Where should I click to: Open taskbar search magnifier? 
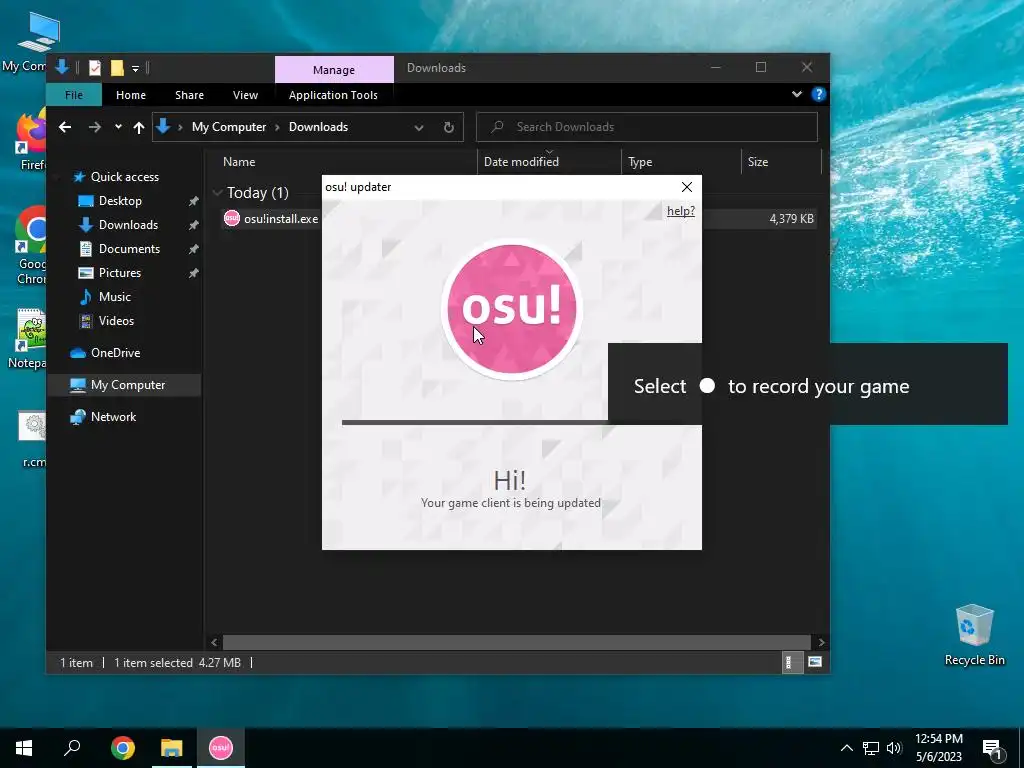click(x=72, y=748)
